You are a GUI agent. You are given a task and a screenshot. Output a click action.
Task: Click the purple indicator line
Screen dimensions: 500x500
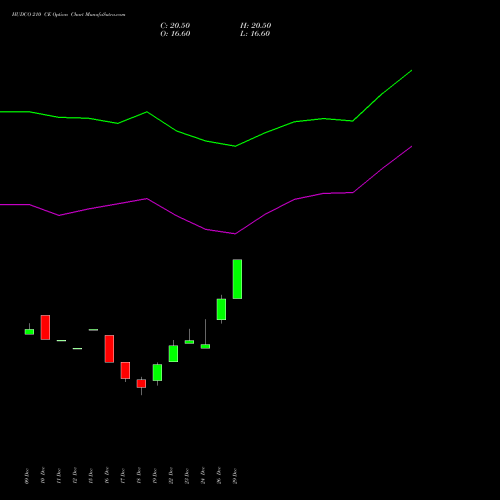pyautogui.click(x=206, y=229)
